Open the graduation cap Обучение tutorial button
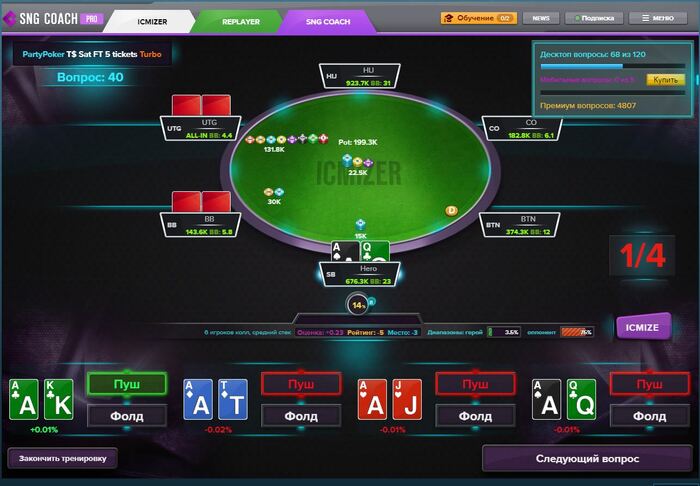The height and width of the screenshot is (486, 700). (x=479, y=18)
